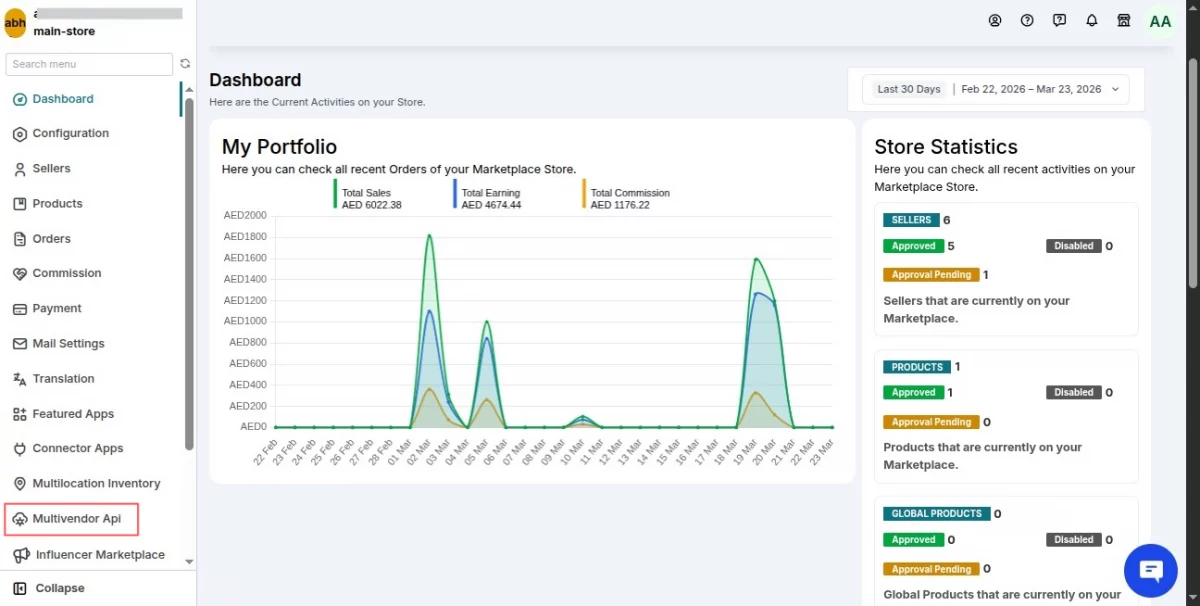Click the My Portfolio heading
Image resolution: width=1200 pixels, height=606 pixels.
pos(279,147)
